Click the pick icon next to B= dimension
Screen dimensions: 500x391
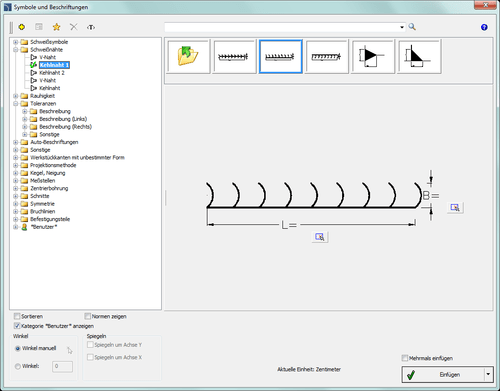tap(455, 207)
